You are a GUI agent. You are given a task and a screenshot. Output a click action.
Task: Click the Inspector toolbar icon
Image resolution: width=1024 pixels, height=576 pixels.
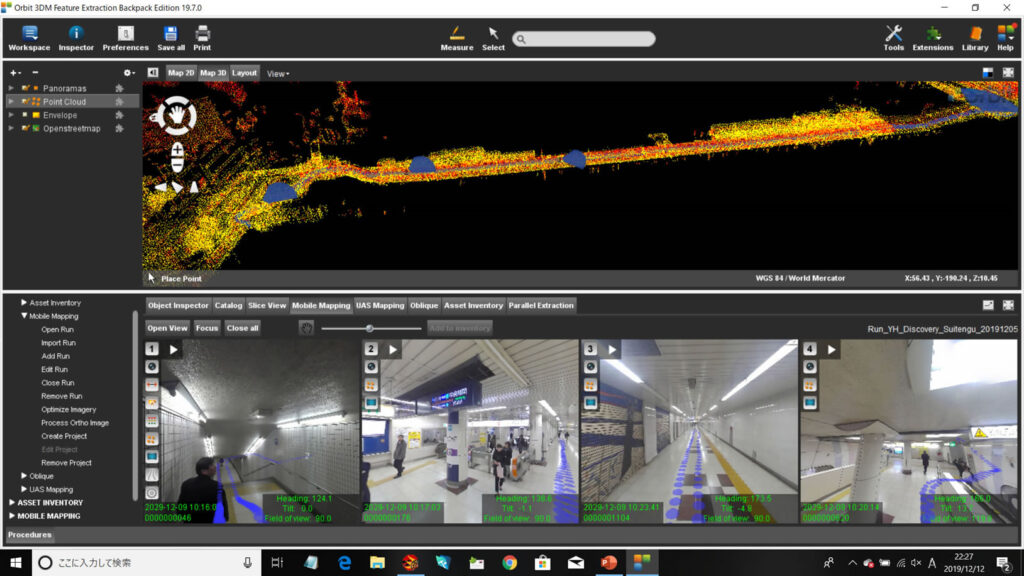coord(76,37)
